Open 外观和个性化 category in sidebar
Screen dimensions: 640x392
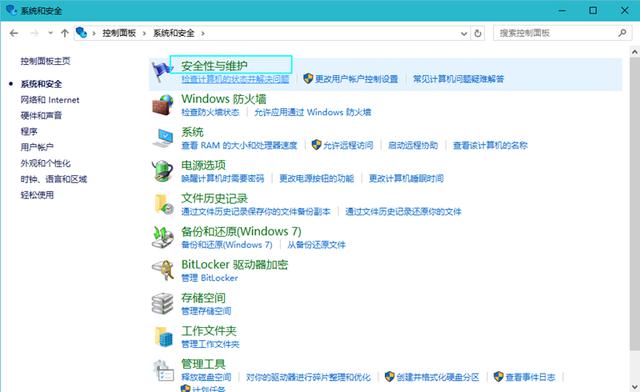(x=45, y=163)
